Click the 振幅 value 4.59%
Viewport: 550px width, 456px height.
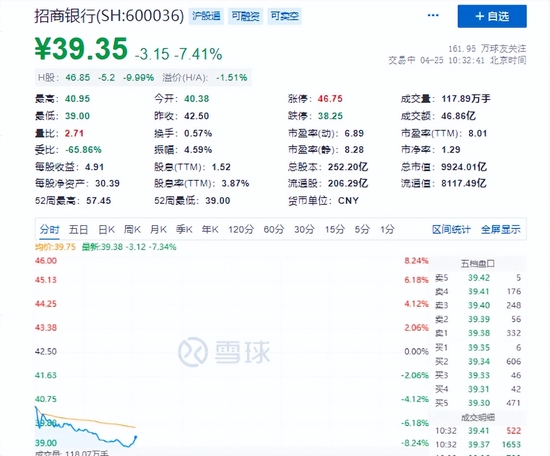[198, 150]
